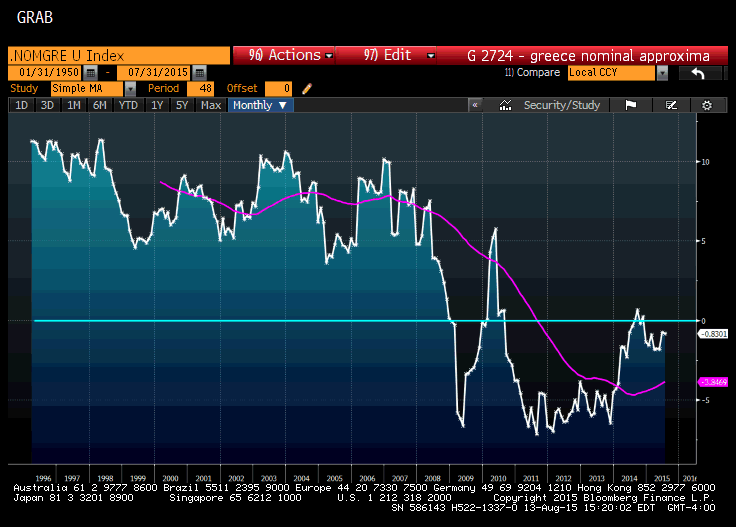Expand the Actions dropdown menu
The height and width of the screenshot is (527, 736).
[284, 55]
